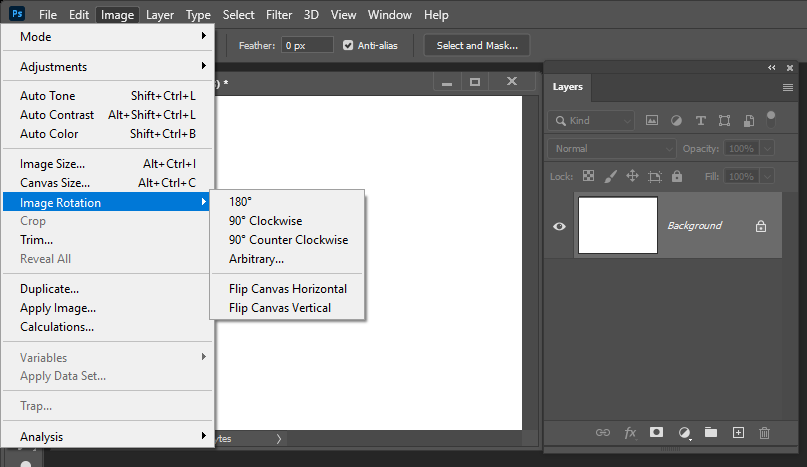Open the Layer menu
Image resolution: width=807 pixels, height=467 pixels.
(160, 15)
